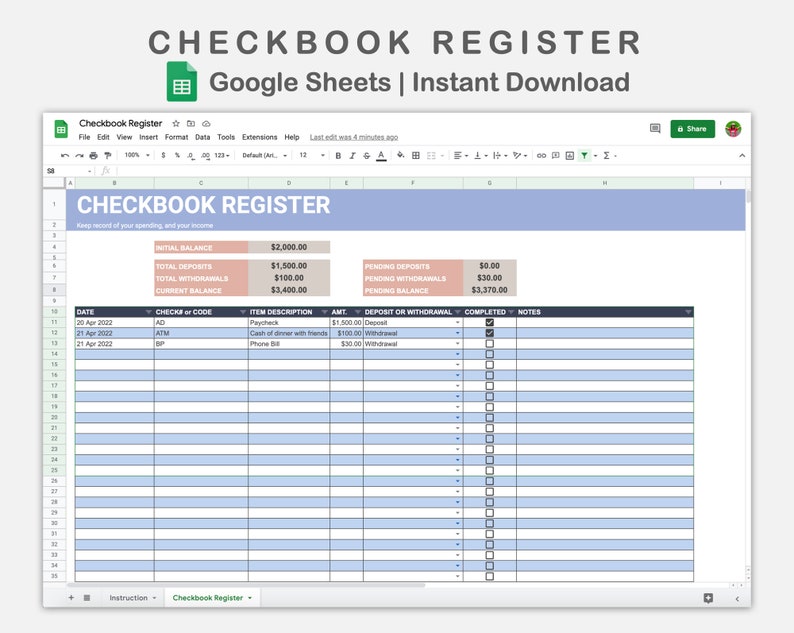Screen dimensions: 794x633
Task: Toggle italic formatting
Action: (x=352, y=155)
